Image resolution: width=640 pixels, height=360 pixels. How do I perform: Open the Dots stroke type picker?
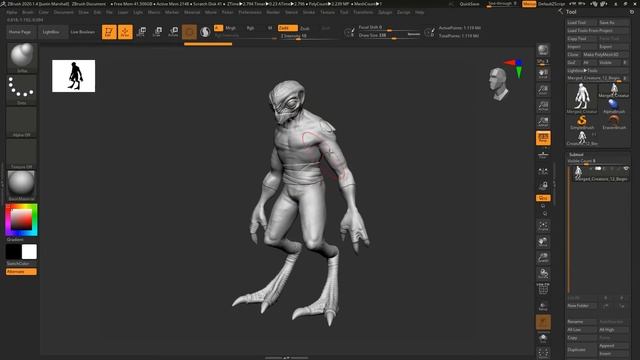22,90
